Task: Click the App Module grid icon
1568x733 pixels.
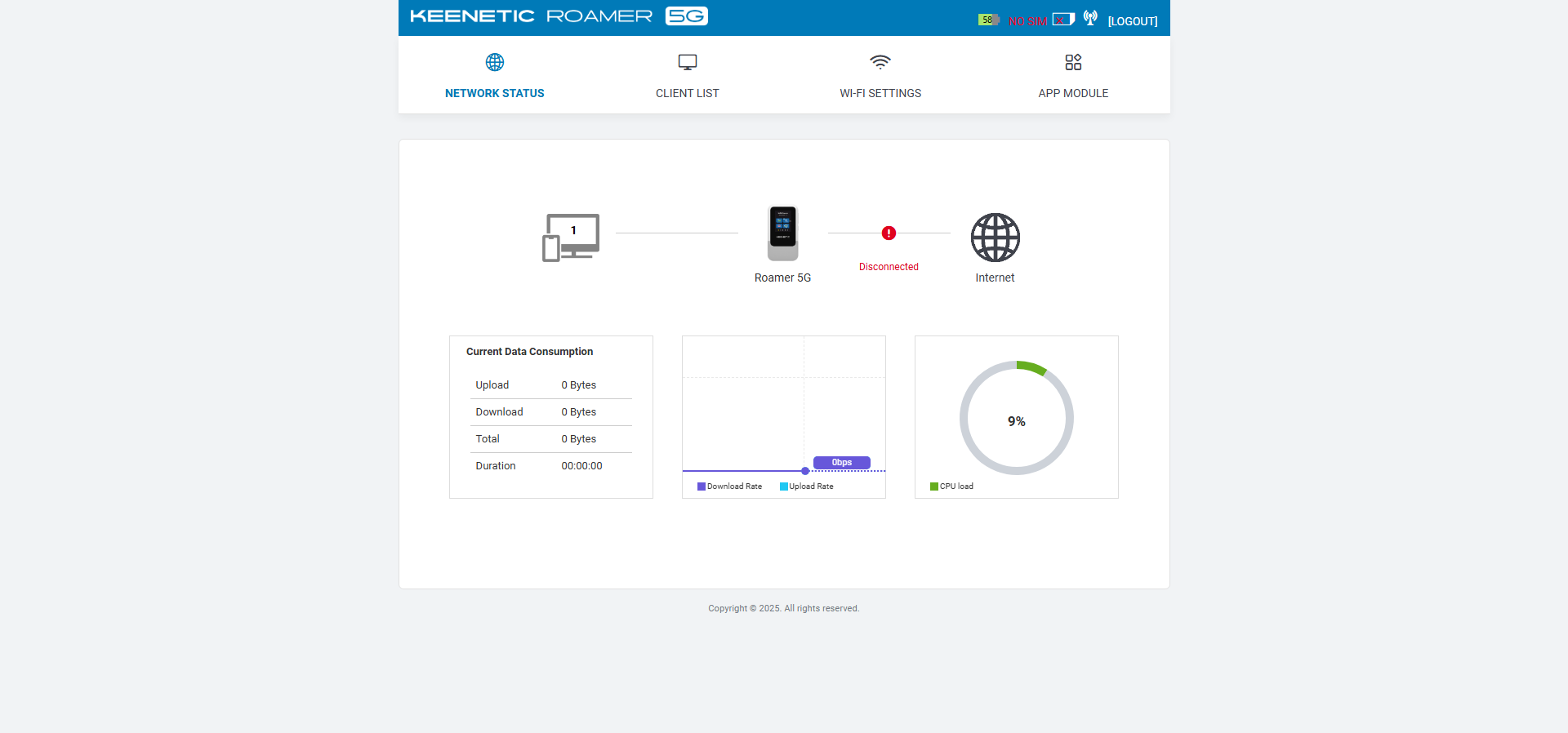Action: (1073, 62)
